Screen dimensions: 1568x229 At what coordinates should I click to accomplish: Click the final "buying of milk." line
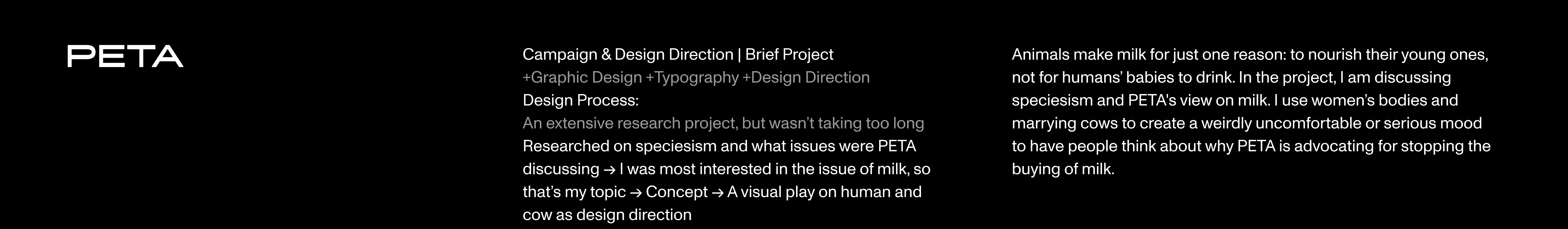[x=1063, y=169]
